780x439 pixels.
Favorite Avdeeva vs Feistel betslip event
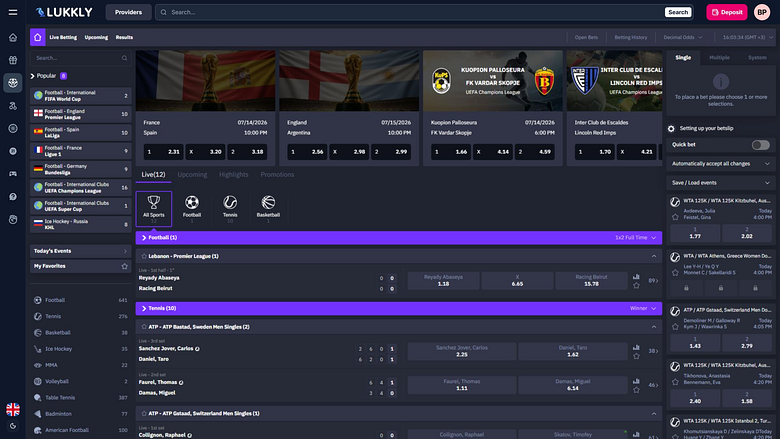675,217
